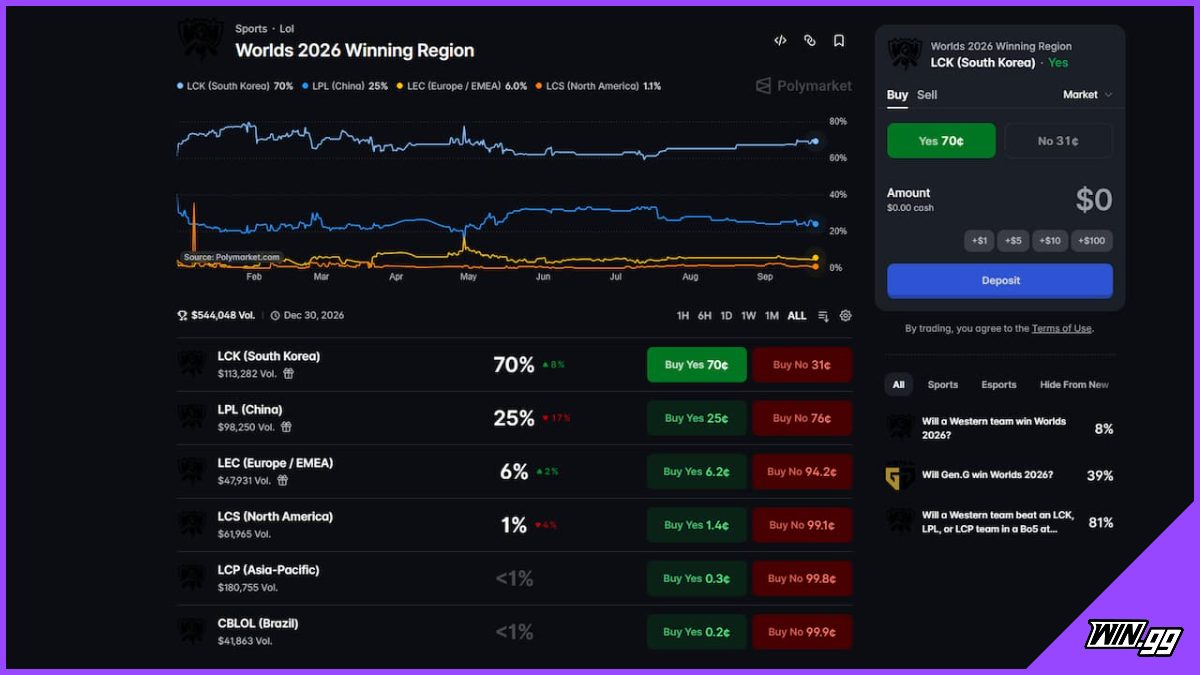This screenshot has height=675, width=1200.
Task: Click Buy No 31¢ for LCK
Action: point(802,365)
